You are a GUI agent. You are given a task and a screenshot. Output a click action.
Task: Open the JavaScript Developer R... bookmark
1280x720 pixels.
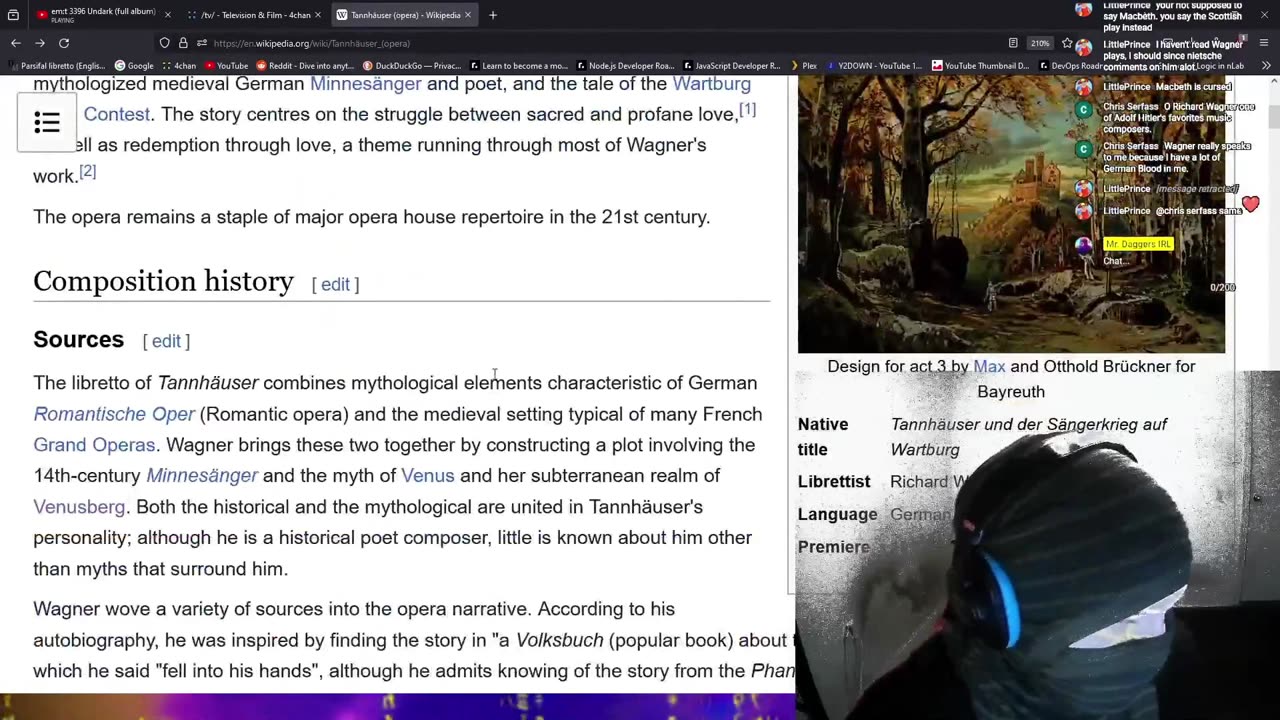pos(731,66)
